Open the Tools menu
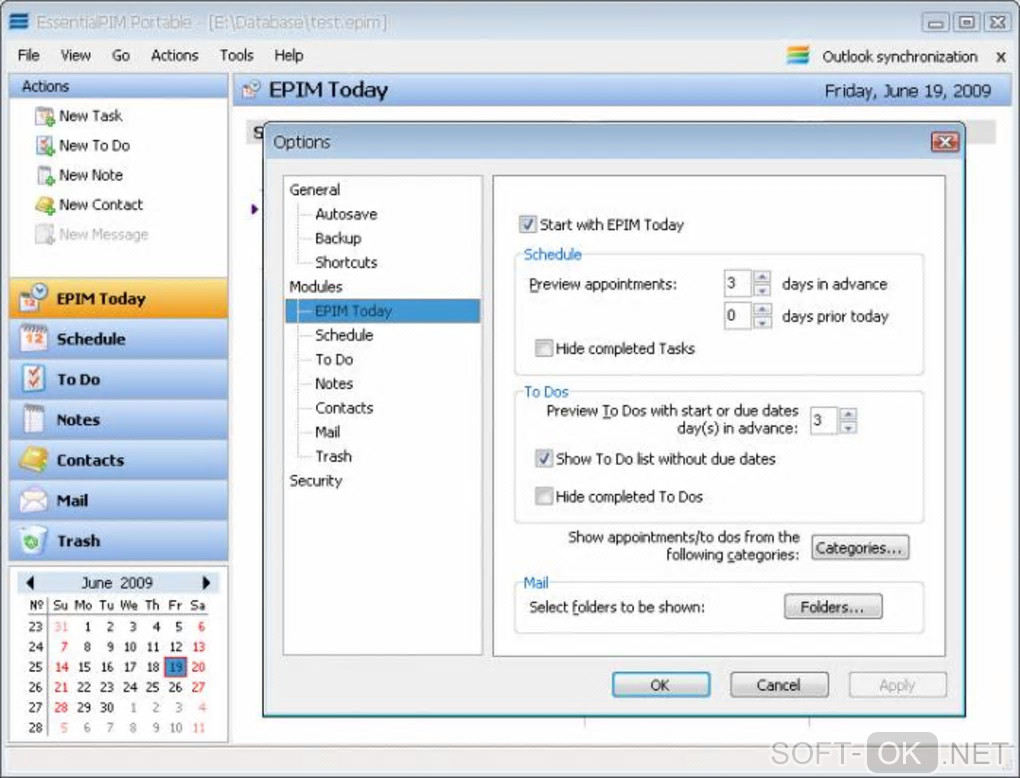Screen dimensions: 1020x778 (236, 56)
